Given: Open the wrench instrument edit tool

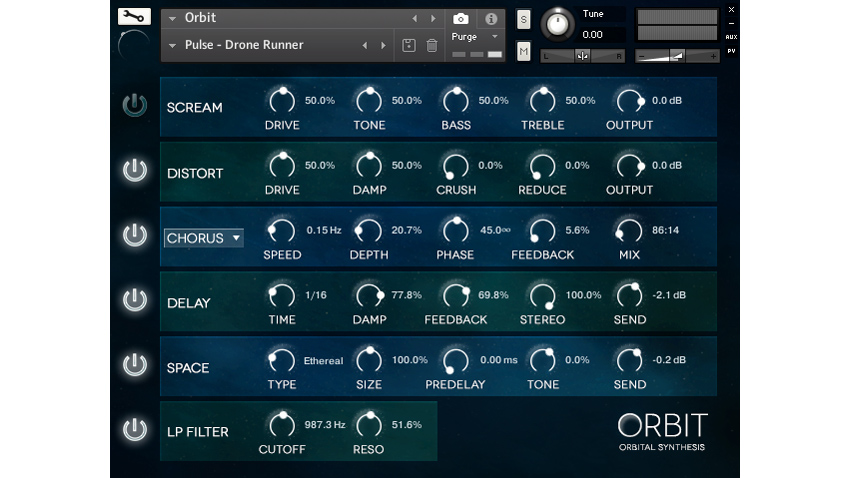Looking at the screenshot, I should tap(134, 16).
